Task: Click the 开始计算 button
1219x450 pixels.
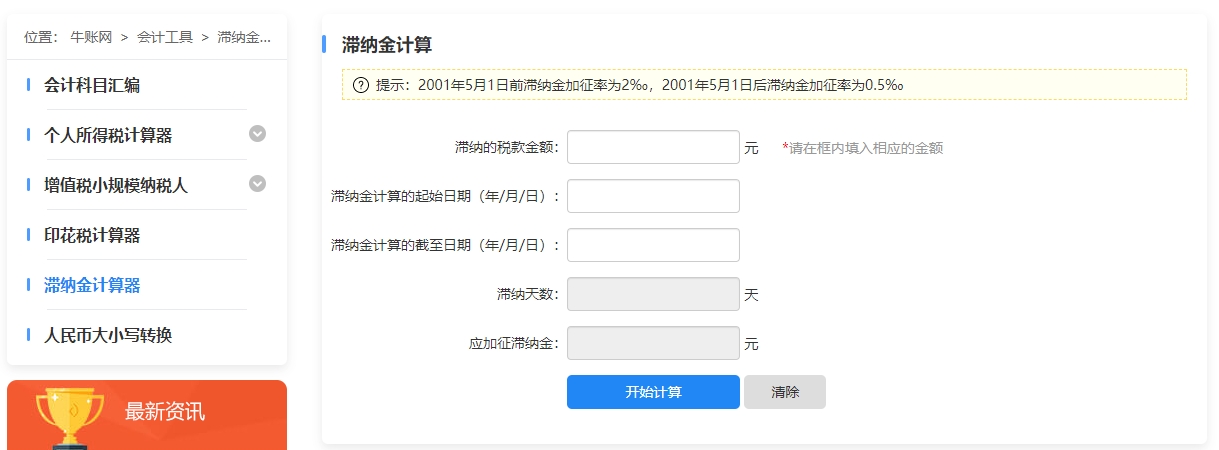Action: (653, 392)
